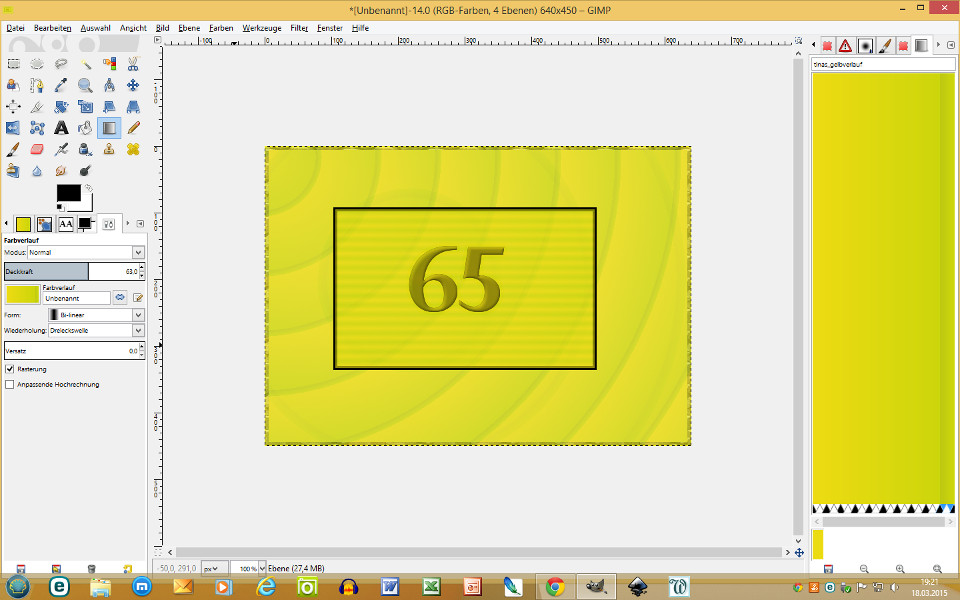Screen dimensions: 960x600
Task: Activate the Paintbrush tool in the toolbox
Action: click(13, 149)
